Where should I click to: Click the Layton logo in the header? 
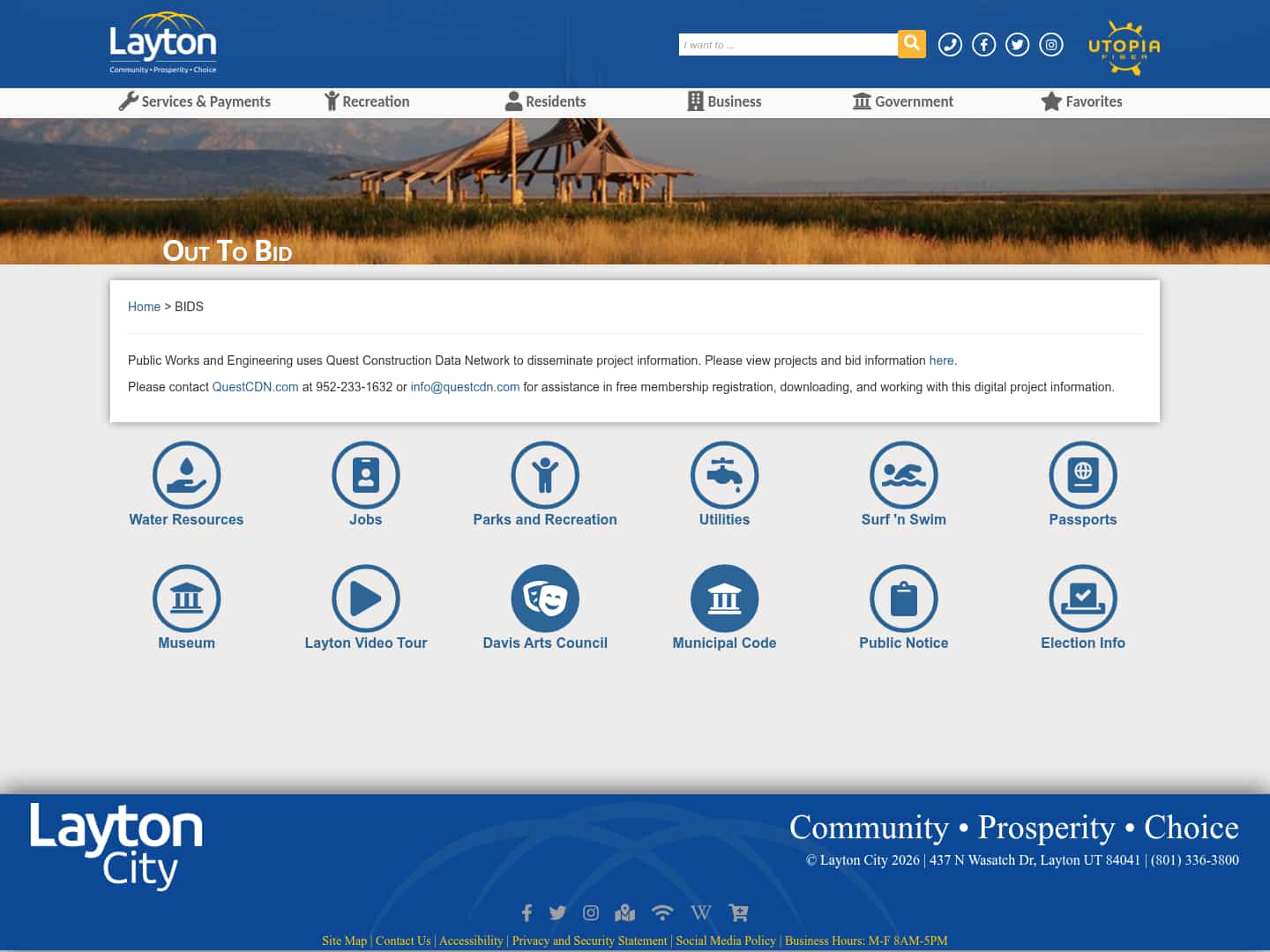[x=163, y=43]
